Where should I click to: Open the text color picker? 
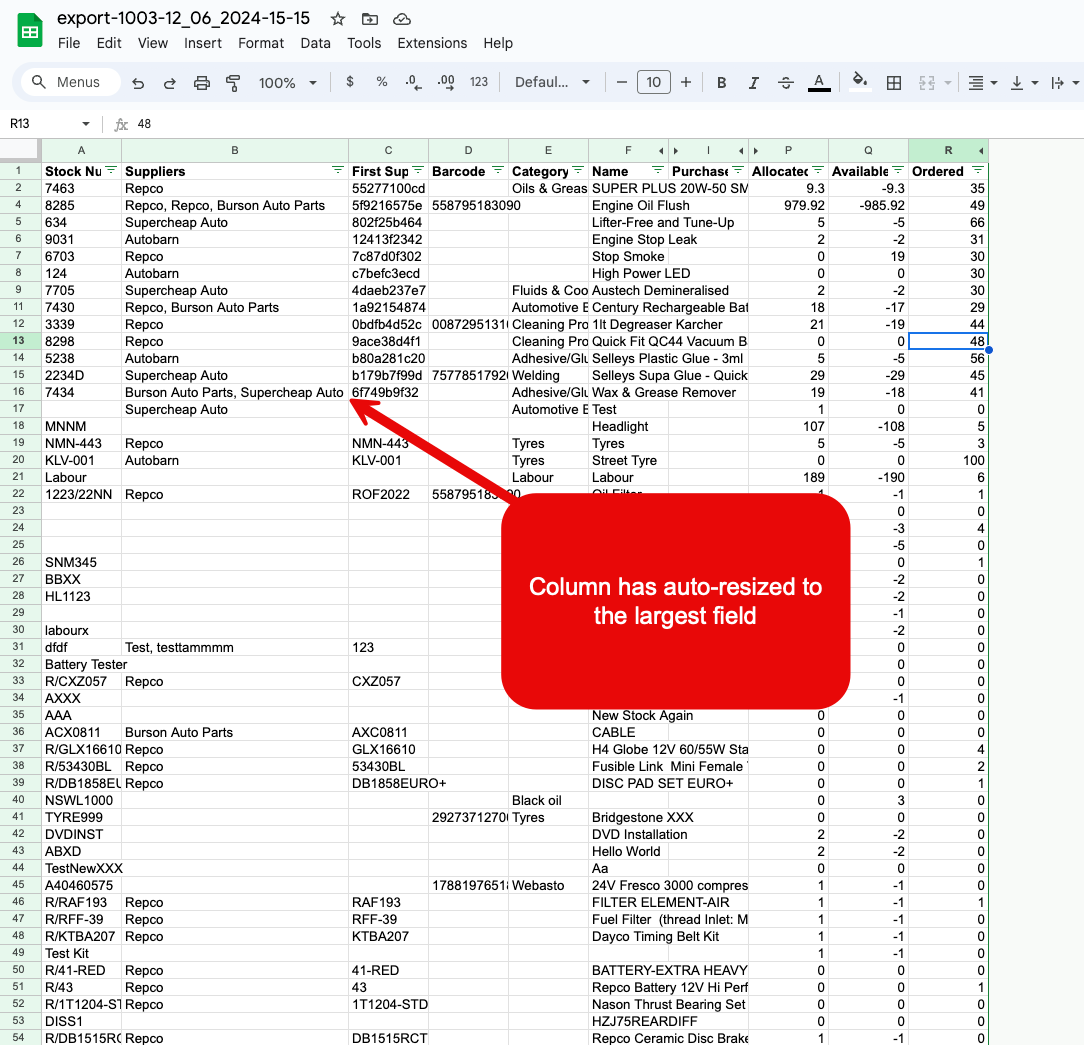[819, 83]
